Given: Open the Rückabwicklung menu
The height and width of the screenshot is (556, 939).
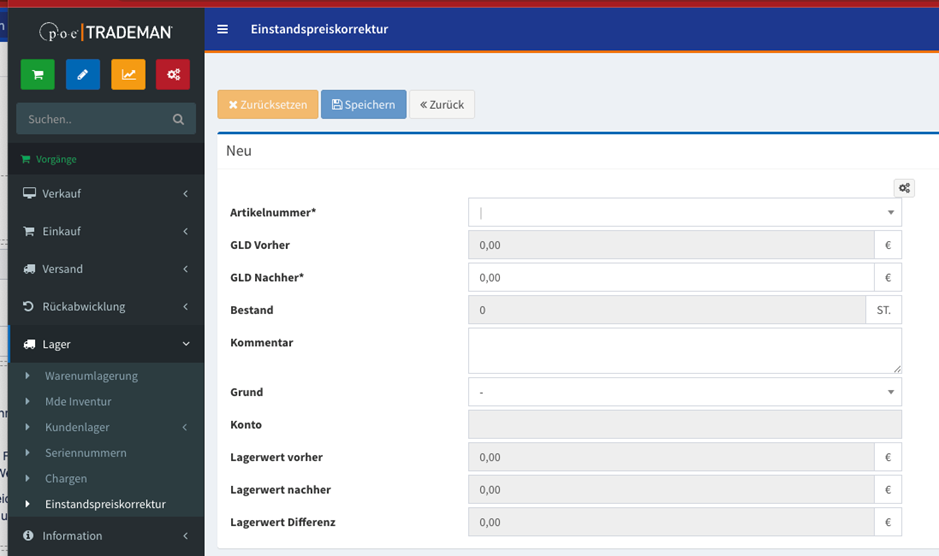Looking at the screenshot, I should (106, 307).
